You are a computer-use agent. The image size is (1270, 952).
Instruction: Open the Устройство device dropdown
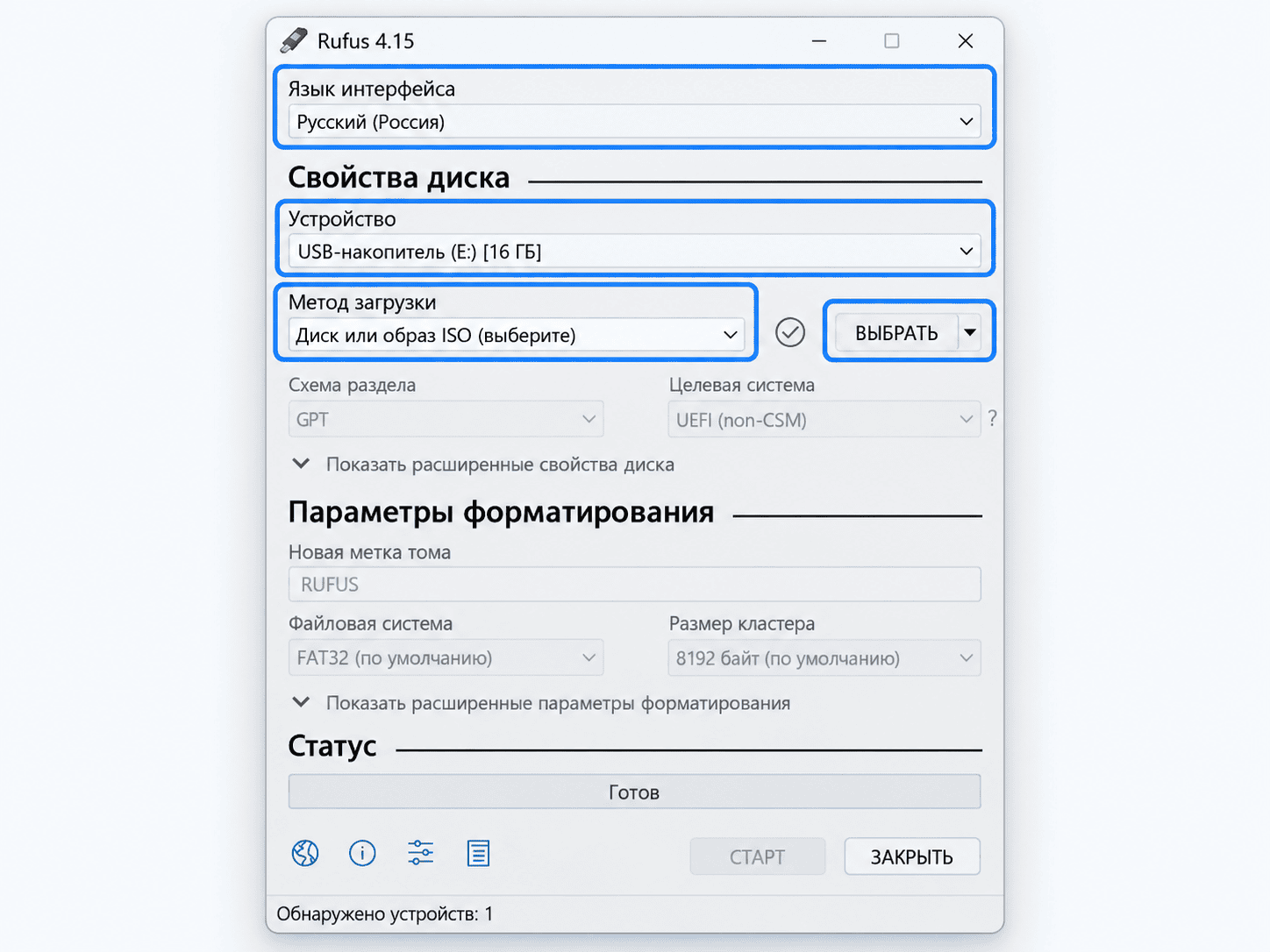[634, 252]
